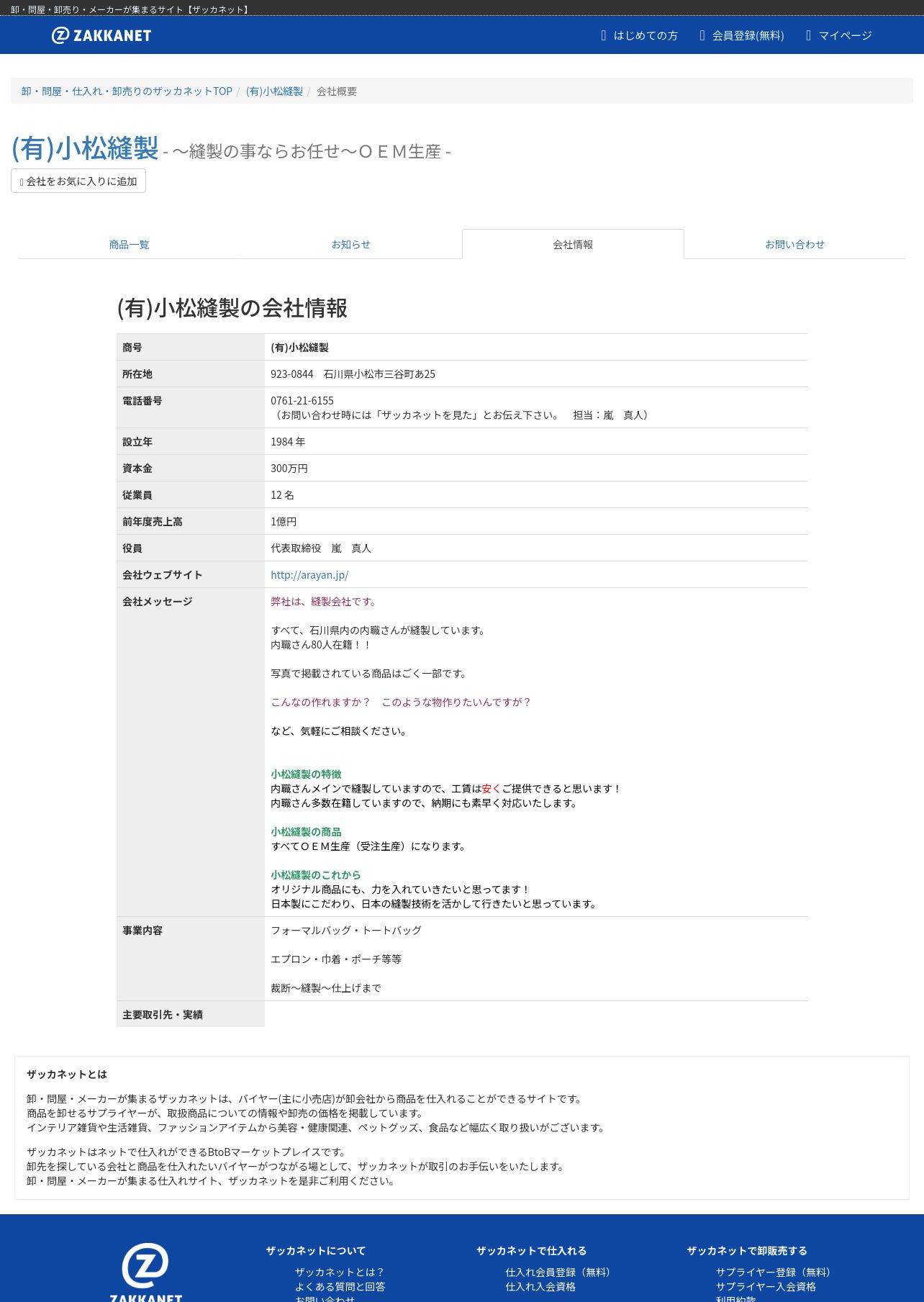Click the footer heading ザッカネットで卸販売する

pos(747,1251)
